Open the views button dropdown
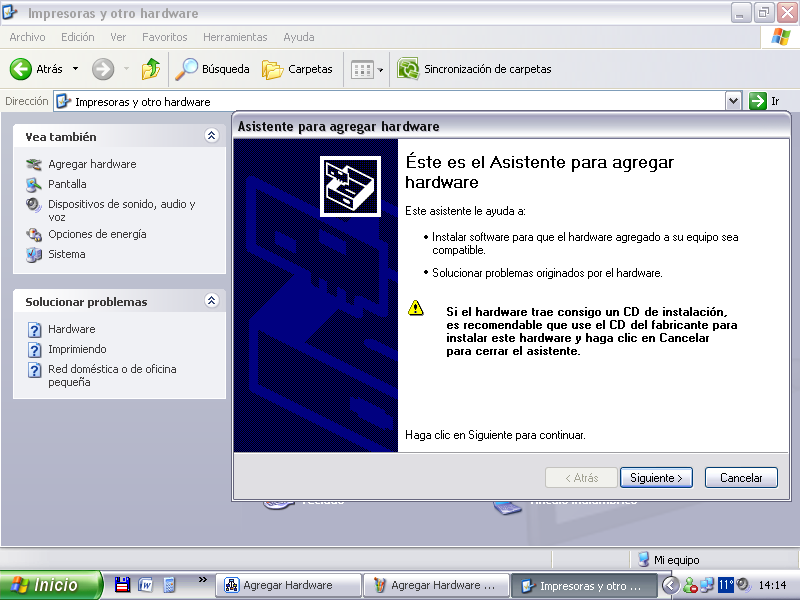The image size is (800, 600). [380, 70]
